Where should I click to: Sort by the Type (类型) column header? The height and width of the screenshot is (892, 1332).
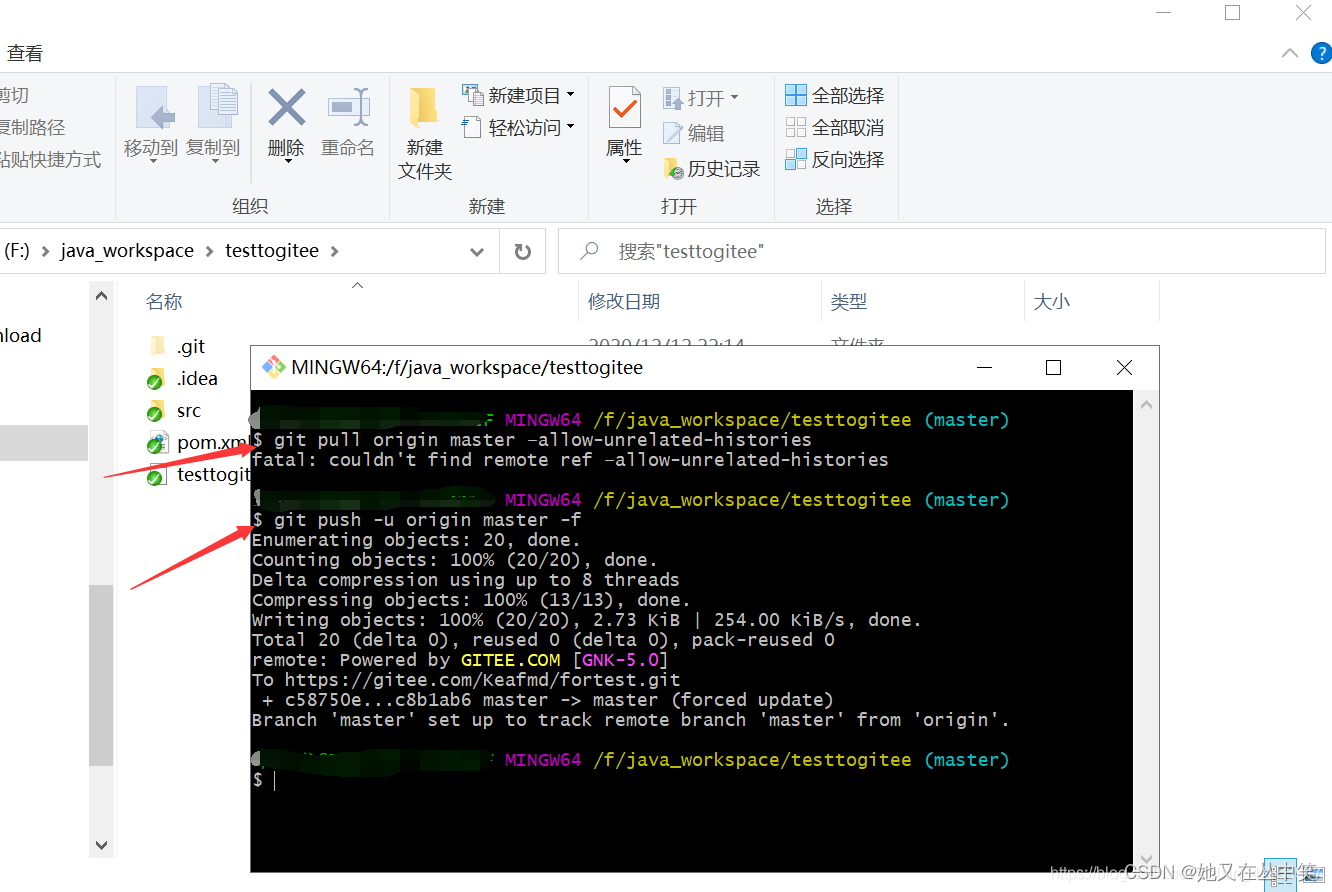click(x=848, y=301)
